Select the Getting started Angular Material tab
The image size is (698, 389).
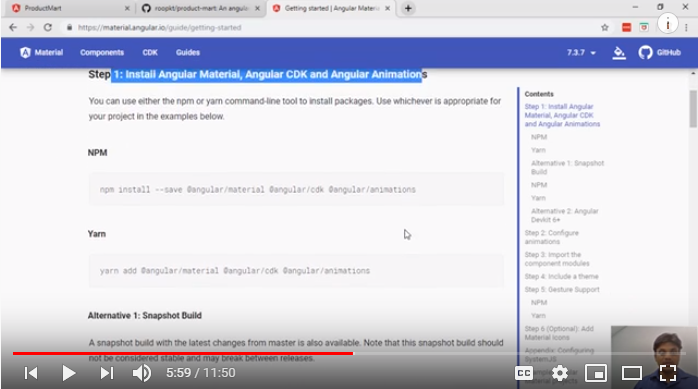click(331, 8)
